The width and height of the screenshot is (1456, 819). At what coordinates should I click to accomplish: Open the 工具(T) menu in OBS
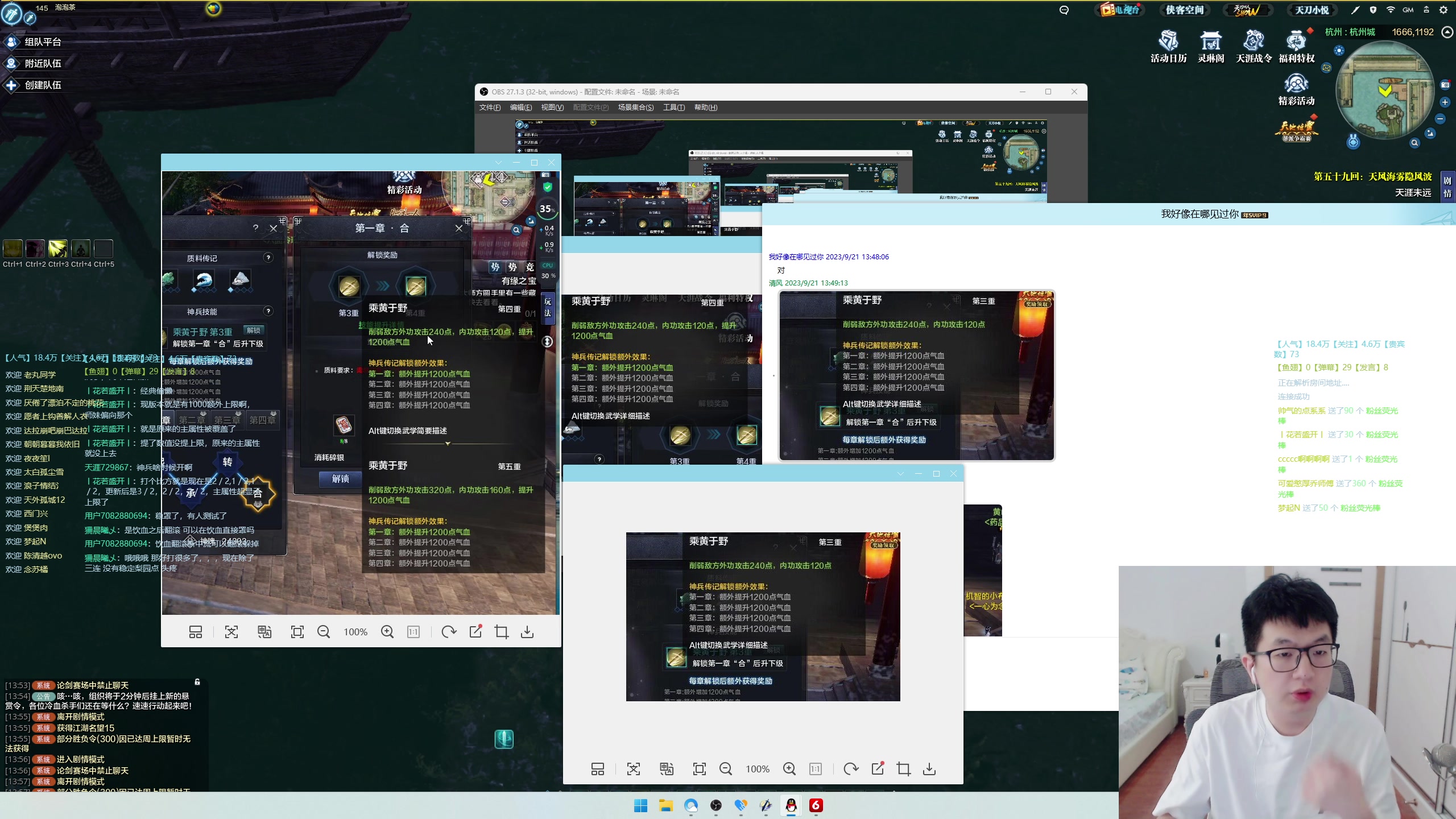pyautogui.click(x=674, y=107)
